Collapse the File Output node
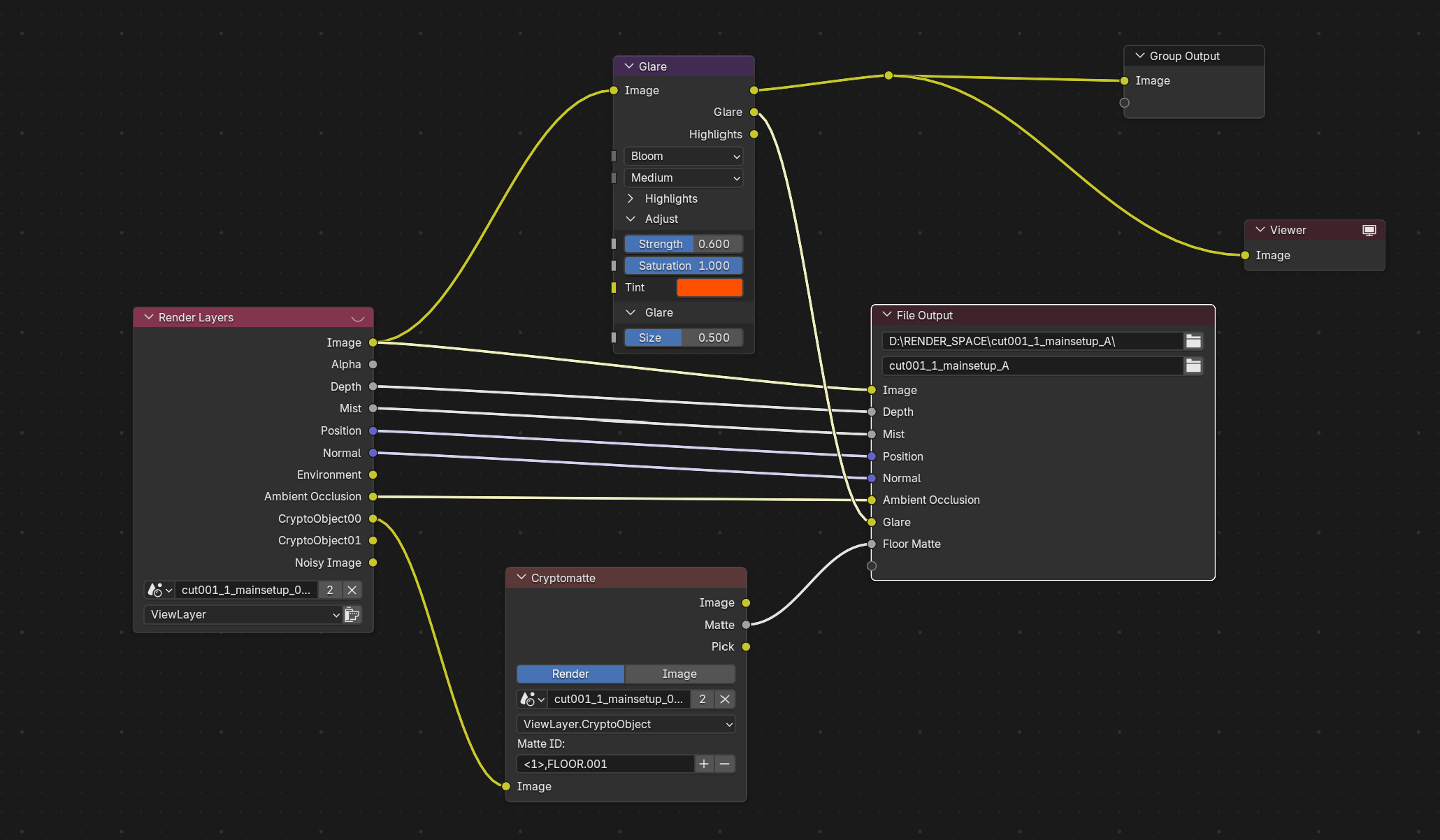 click(x=887, y=315)
